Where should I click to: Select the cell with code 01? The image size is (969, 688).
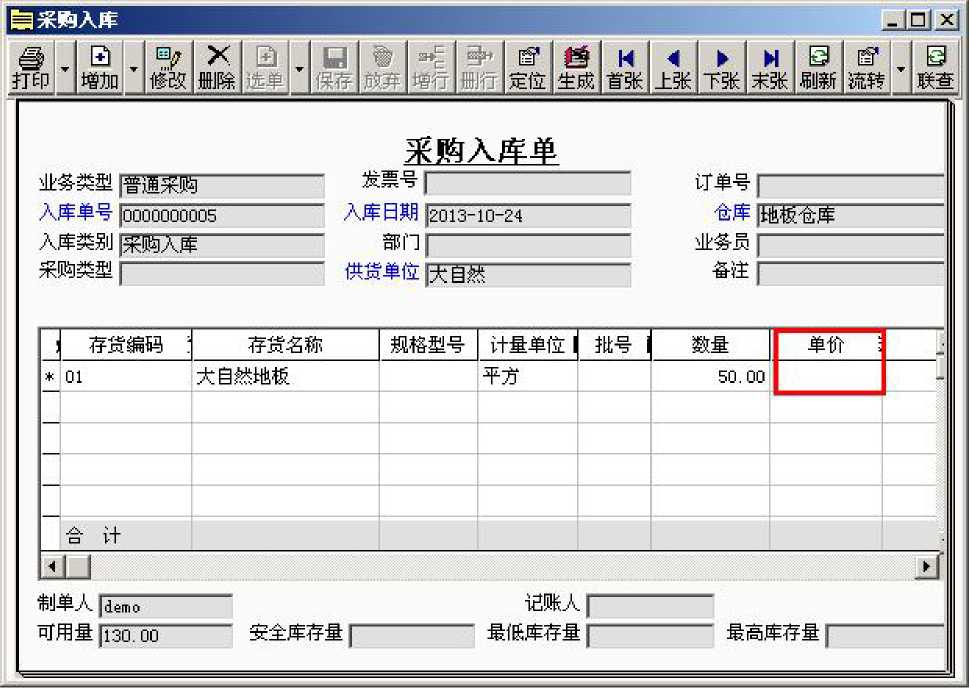126,376
